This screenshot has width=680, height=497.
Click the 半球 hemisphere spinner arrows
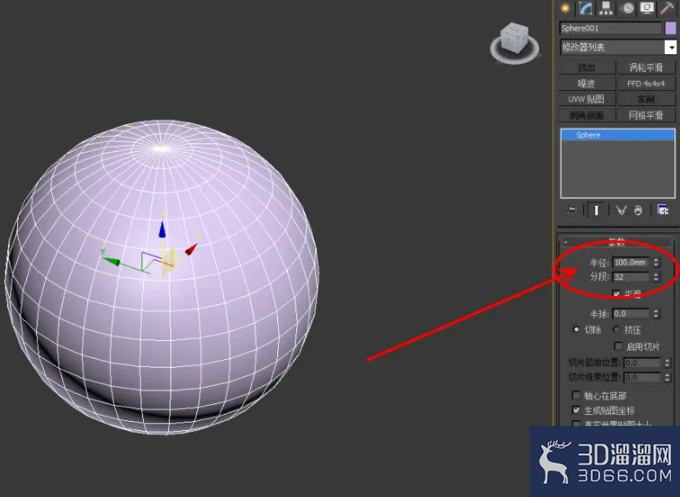656,314
